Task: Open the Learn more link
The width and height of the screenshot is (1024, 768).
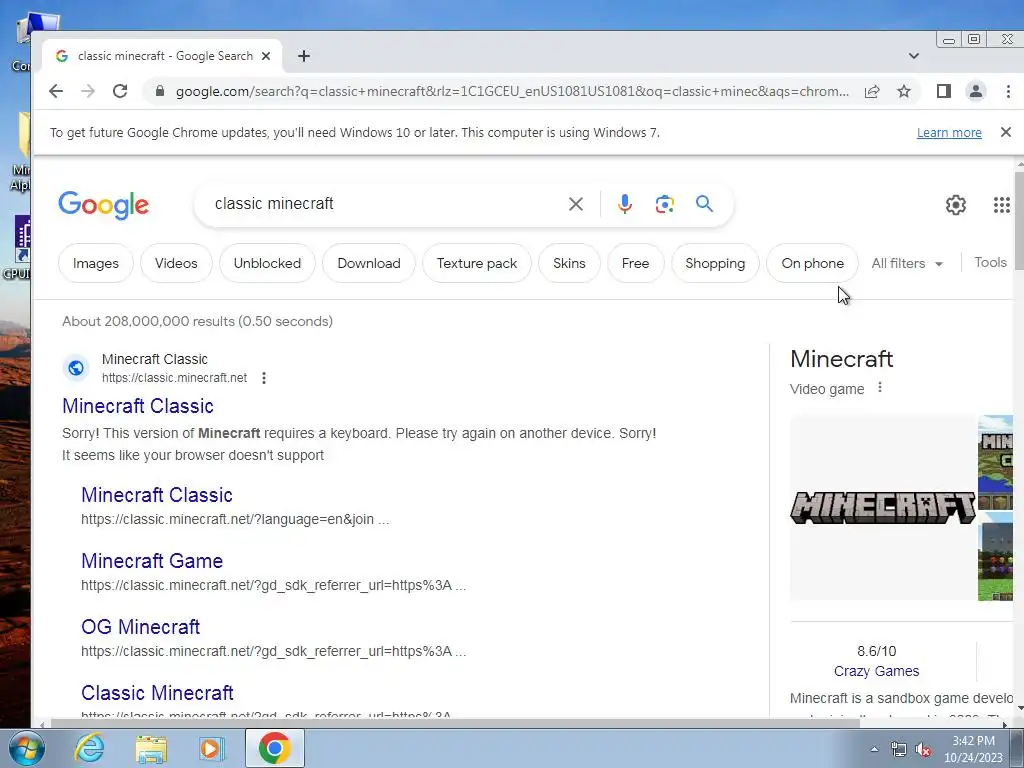Action: (949, 133)
